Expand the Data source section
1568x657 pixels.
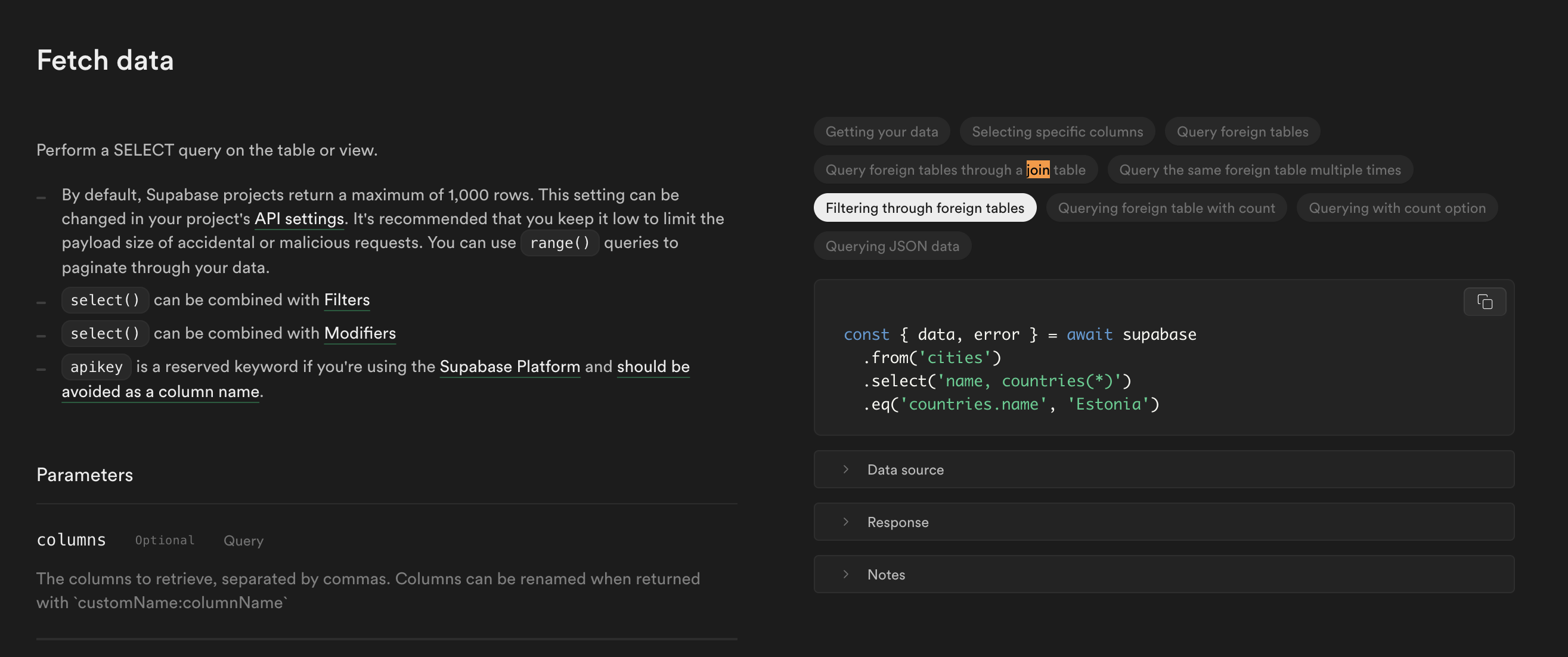click(x=904, y=469)
